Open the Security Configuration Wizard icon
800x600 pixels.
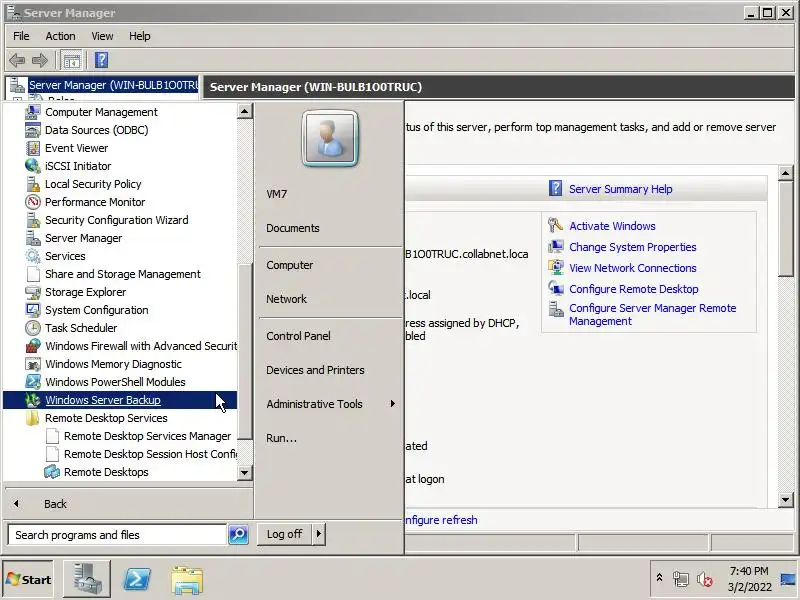[33, 220]
